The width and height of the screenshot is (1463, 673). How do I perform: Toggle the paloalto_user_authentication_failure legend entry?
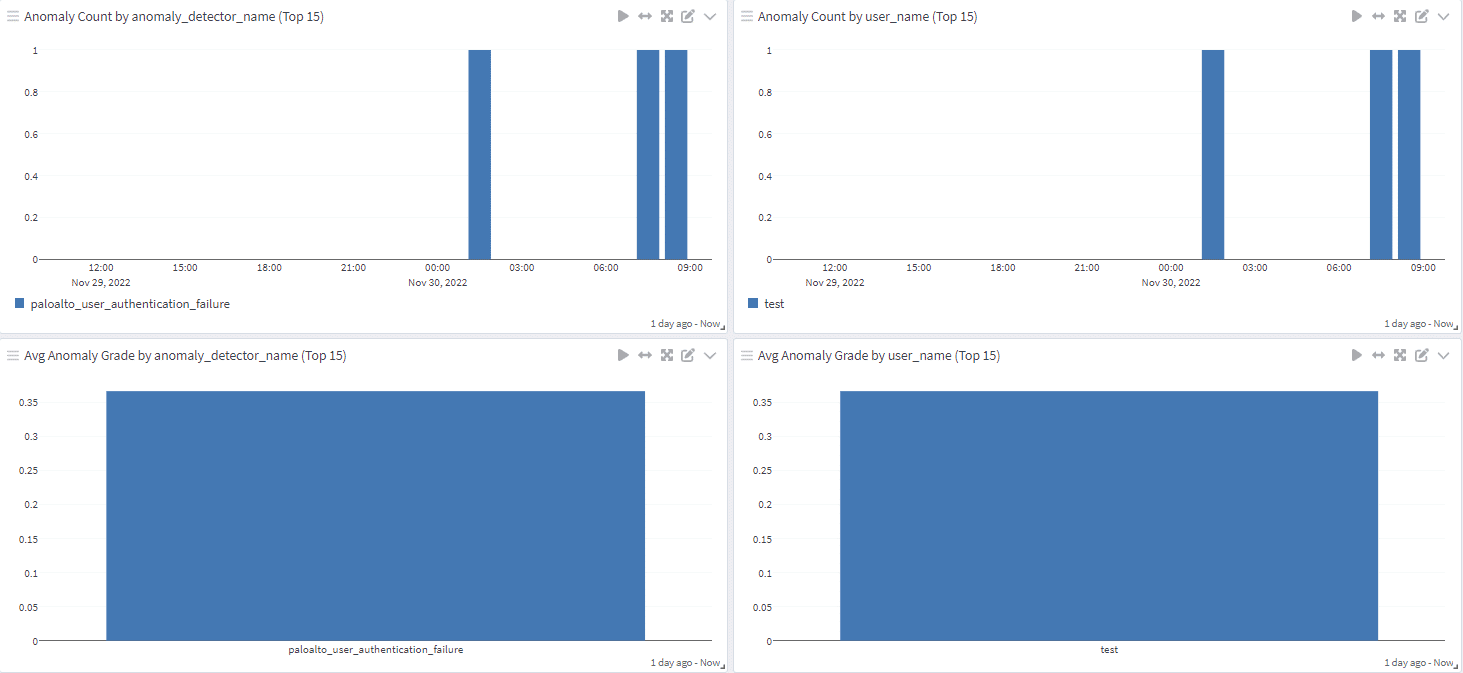[130, 304]
